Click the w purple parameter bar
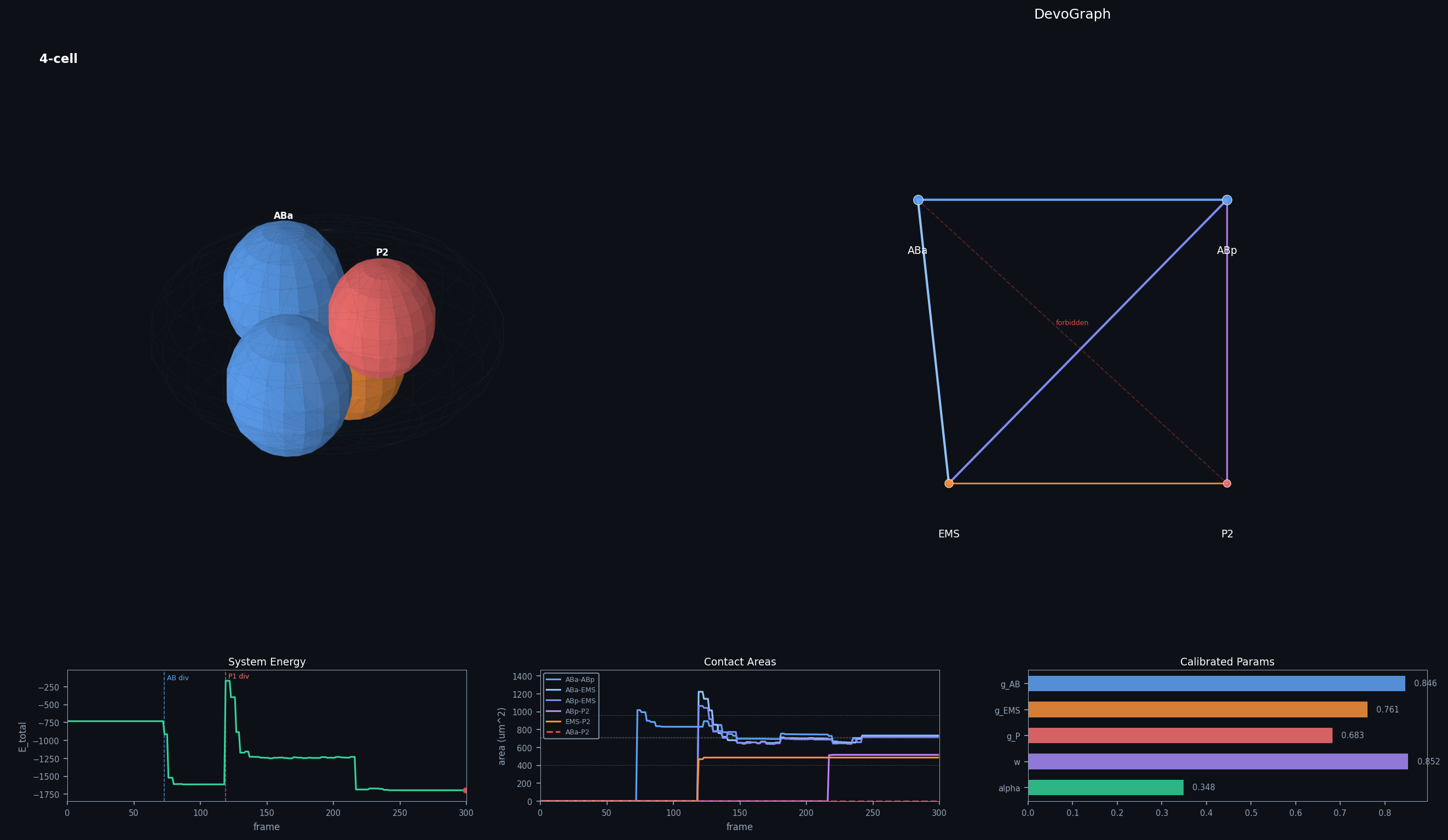Image resolution: width=1448 pixels, height=840 pixels. coord(1217,762)
